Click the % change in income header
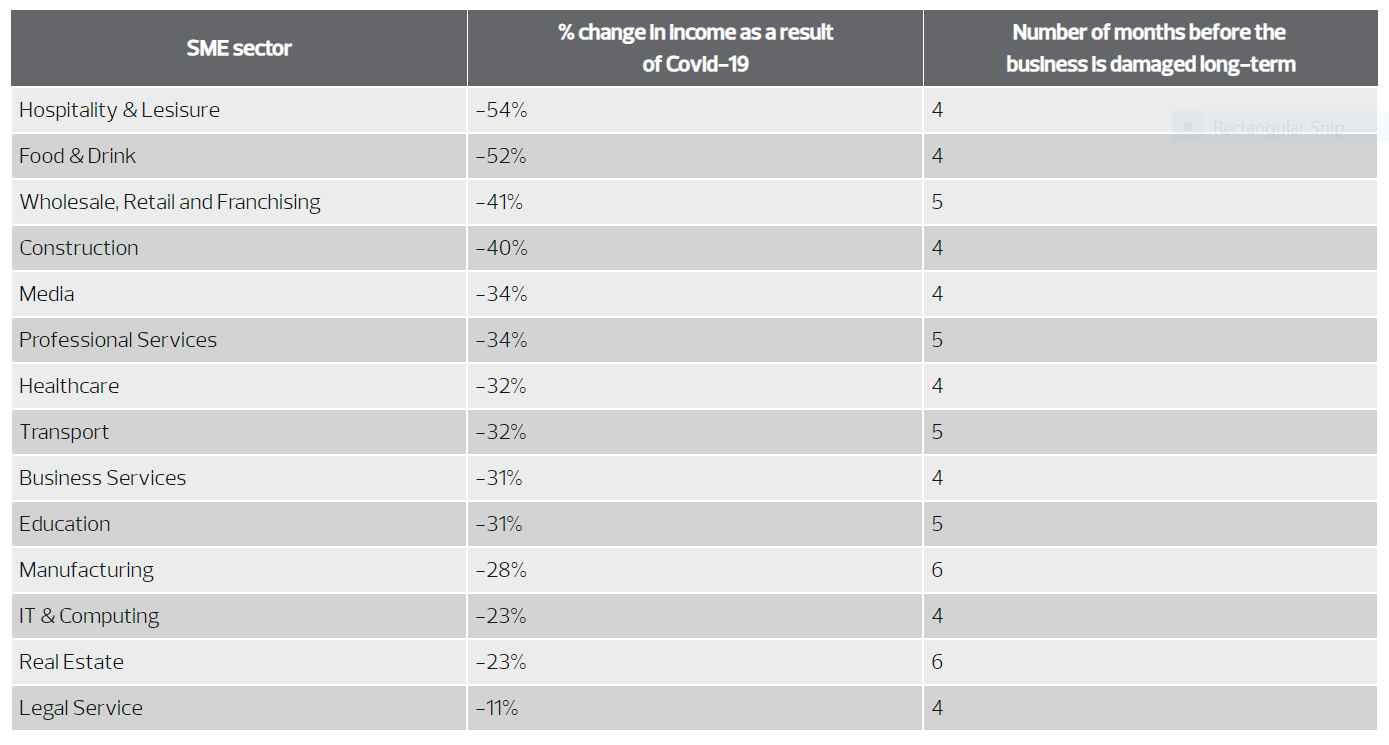 click(695, 48)
